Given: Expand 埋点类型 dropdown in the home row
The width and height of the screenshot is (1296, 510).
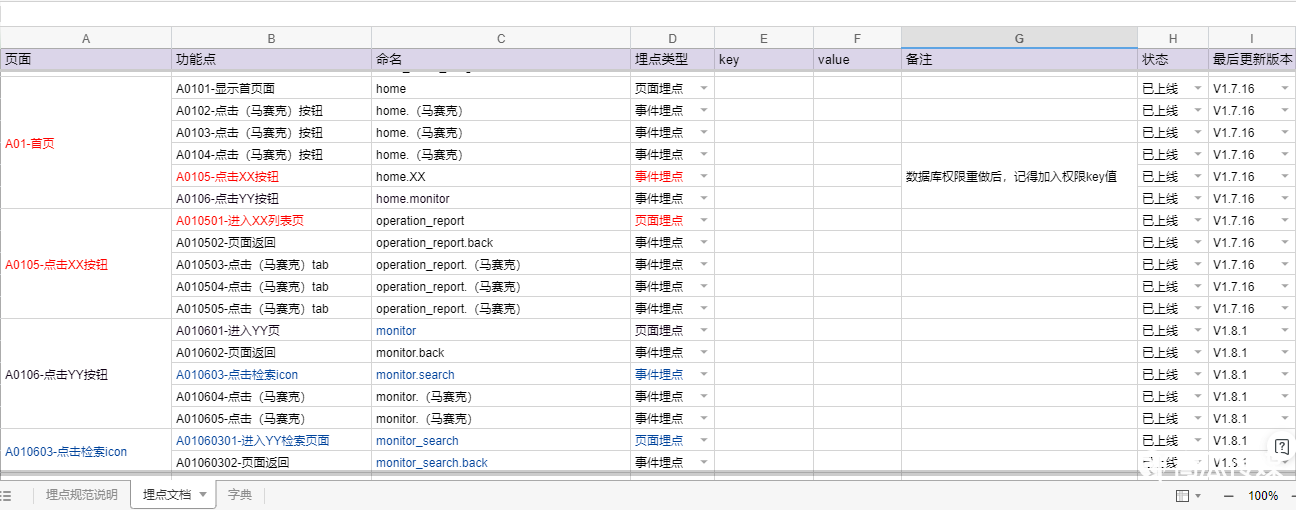Looking at the screenshot, I should tap(703, 89).
